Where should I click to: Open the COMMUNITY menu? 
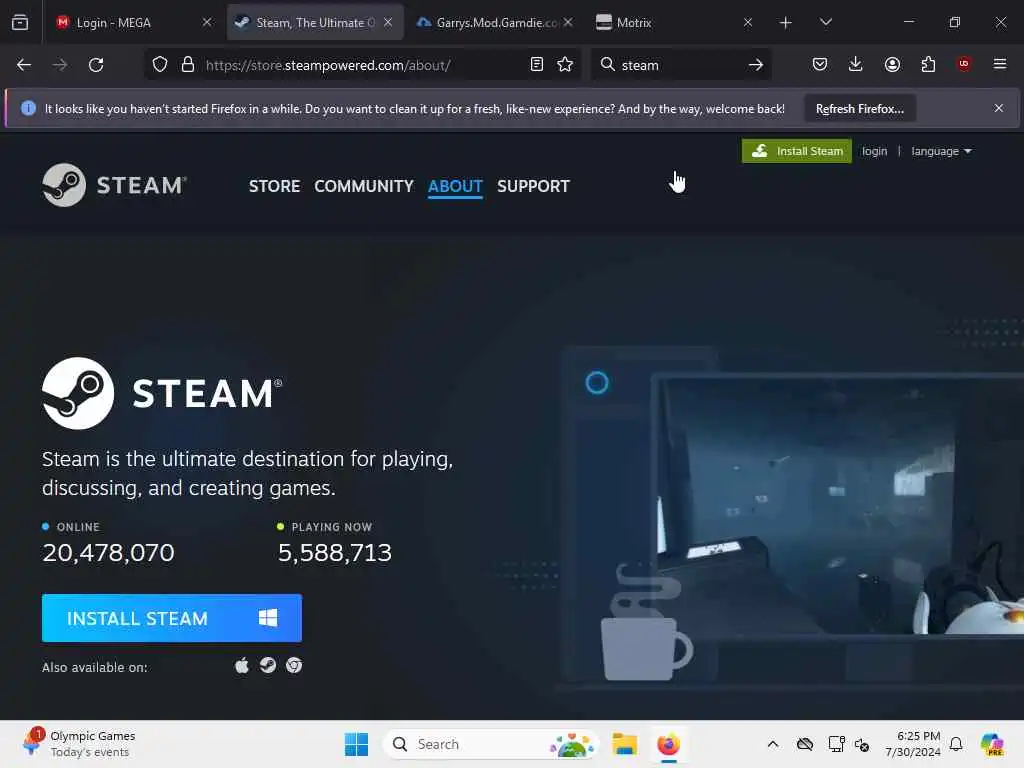tap(364, 186)
